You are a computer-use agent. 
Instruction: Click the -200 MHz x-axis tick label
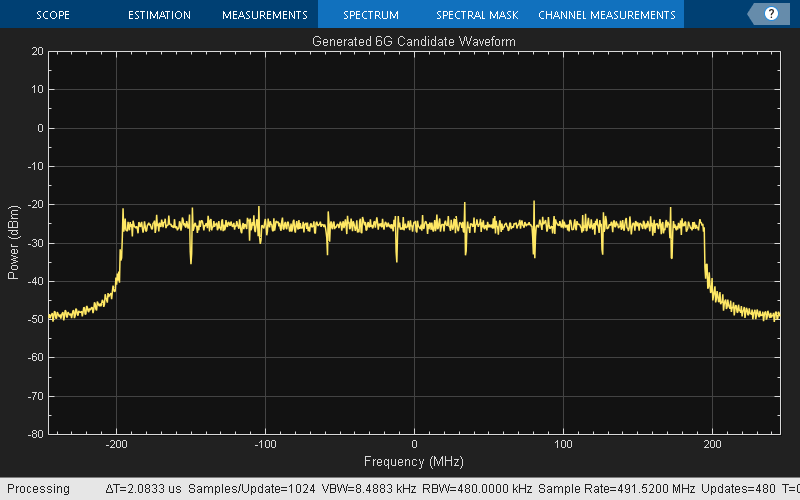coord(116,445)
